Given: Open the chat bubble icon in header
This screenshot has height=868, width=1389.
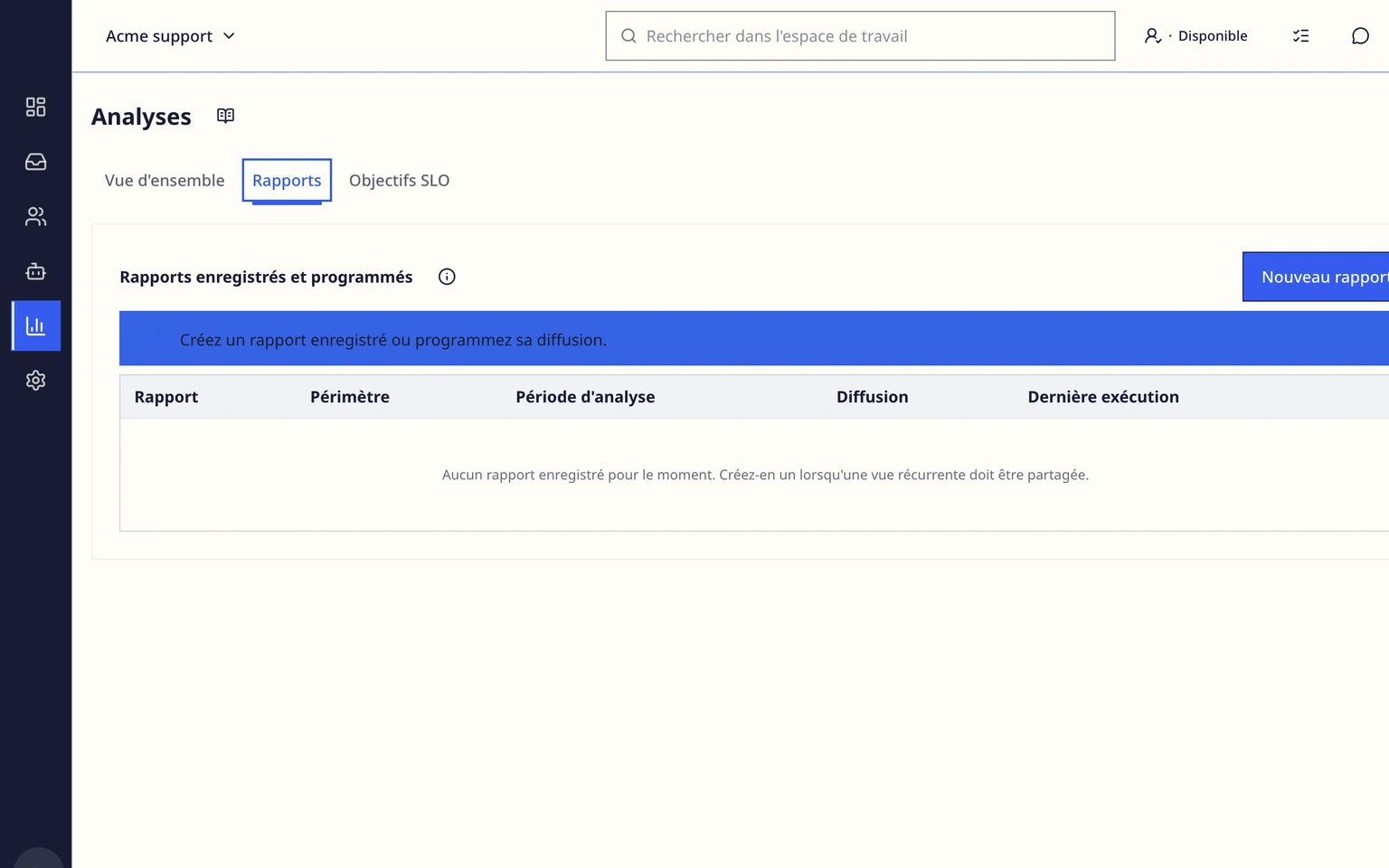Looking at the screenshot, I should [1360, 36].
